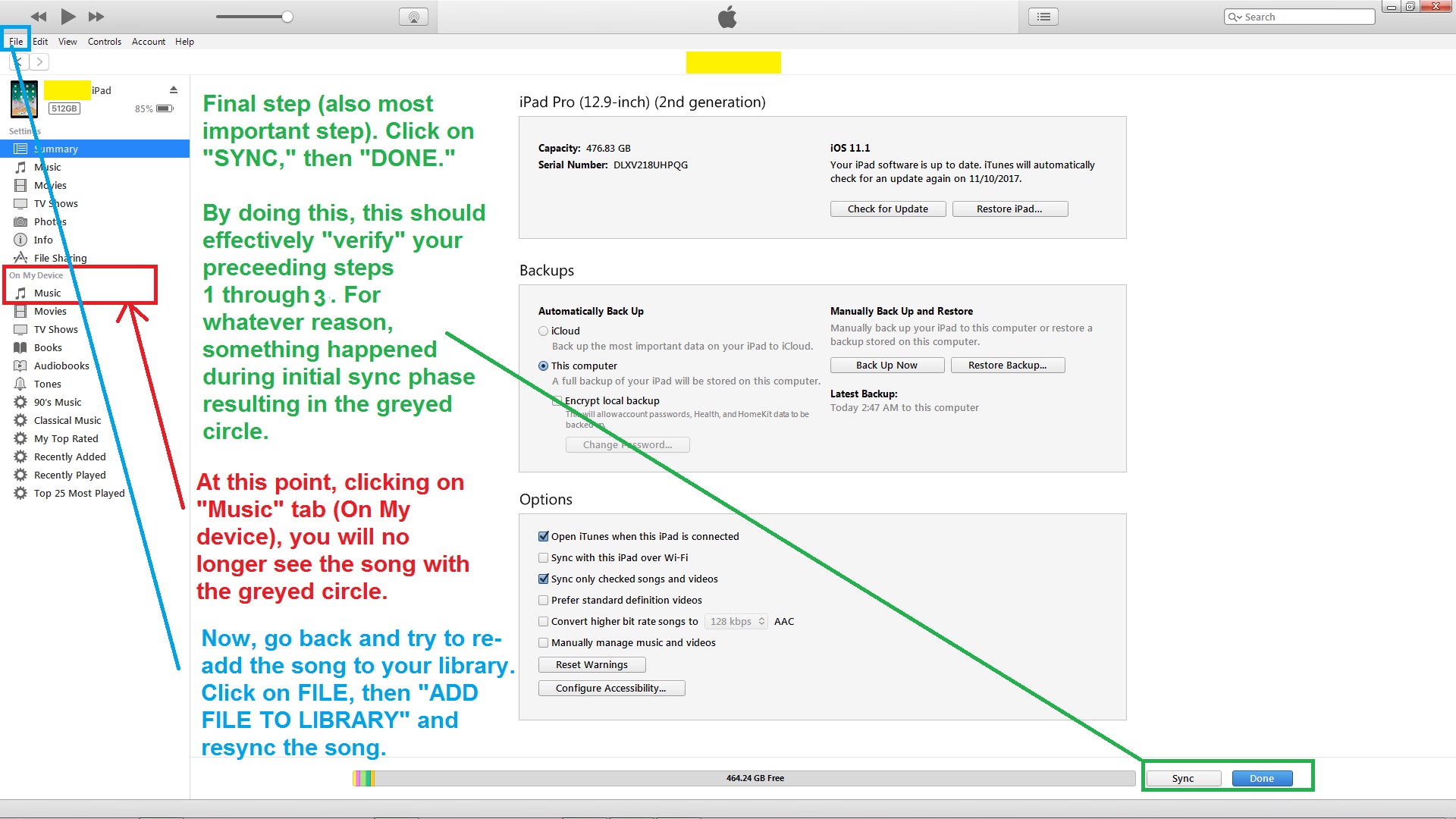1456x819 pixels.
Task: Click the Sync button
Action: click(x=1182, y=778)
